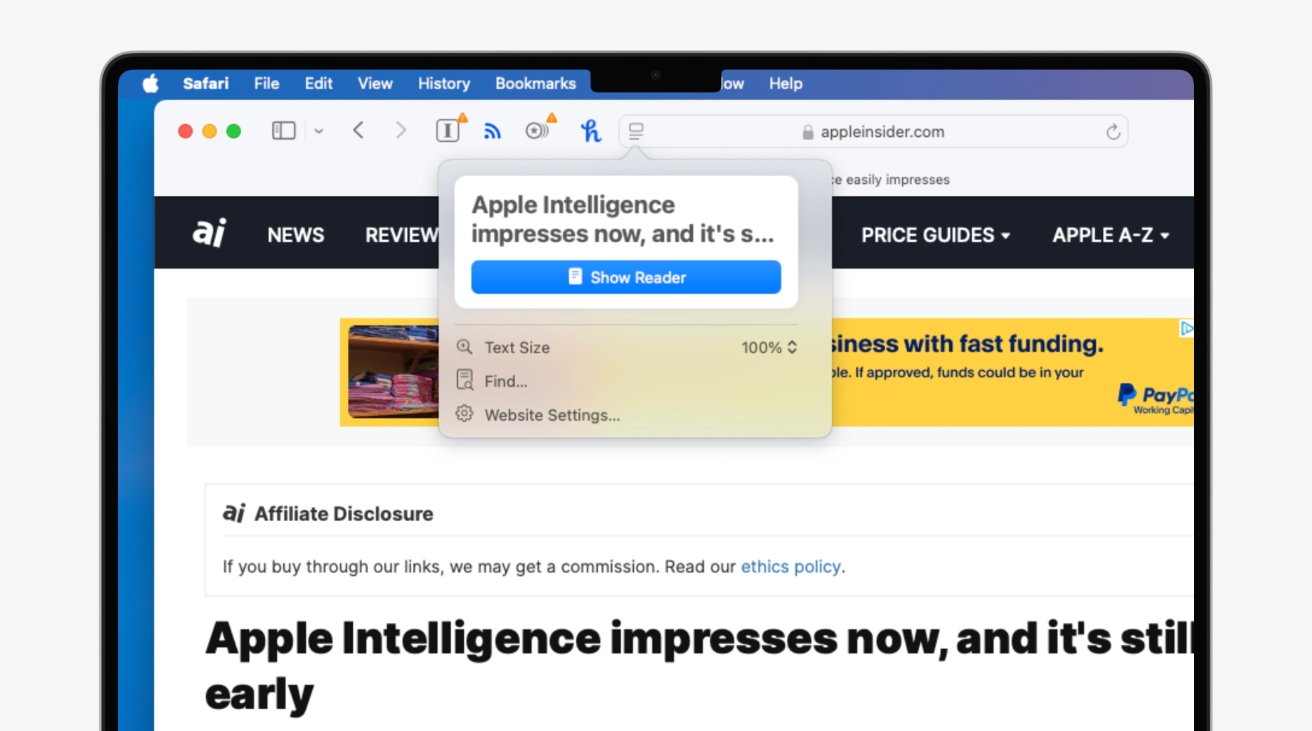Toggle the Safari sidebar
This screenshot has height=731, width=1312.
(284, 131)
